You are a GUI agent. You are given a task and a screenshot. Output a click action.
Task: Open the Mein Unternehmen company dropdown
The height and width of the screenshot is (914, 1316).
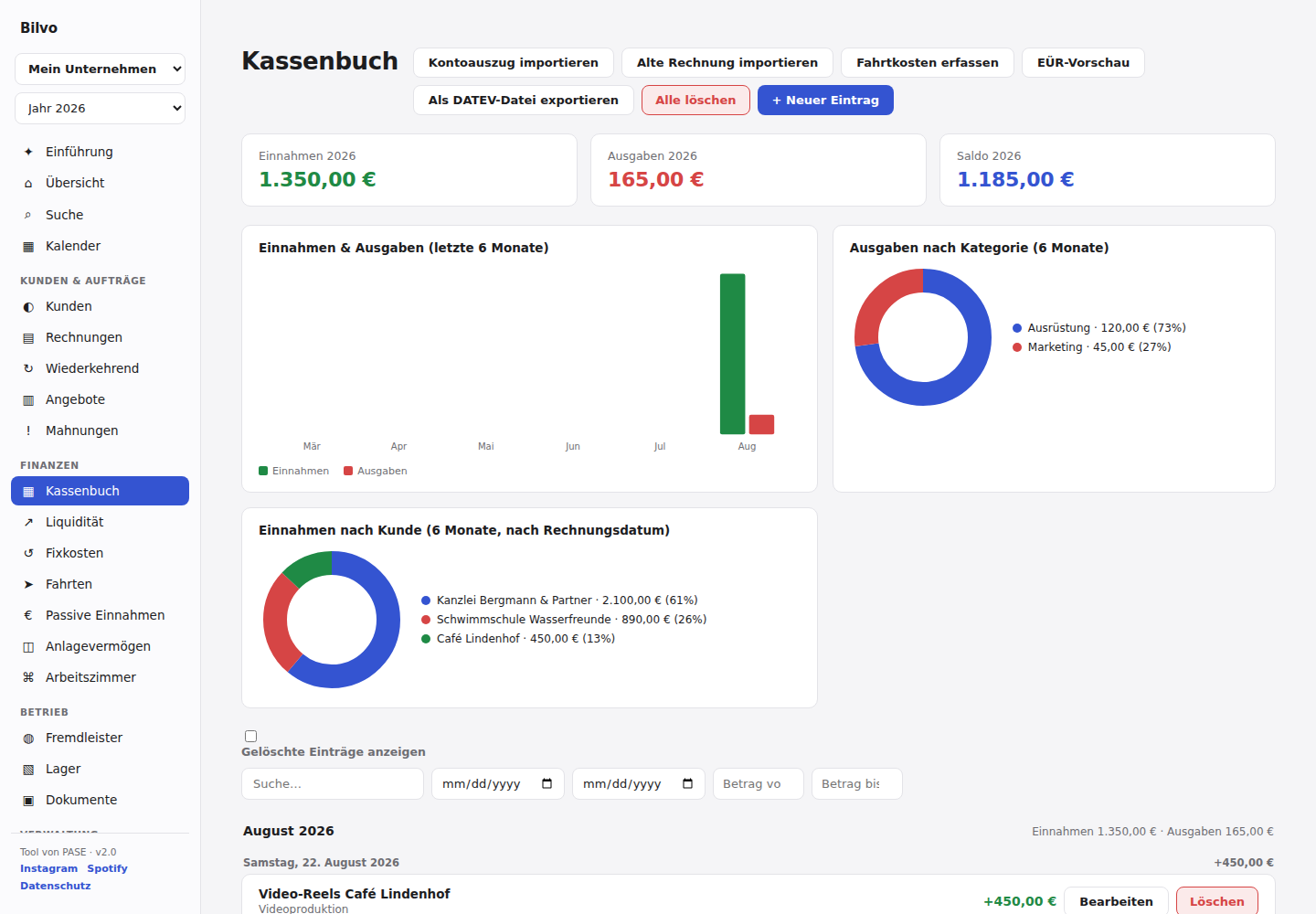click(x=101, y=69)
